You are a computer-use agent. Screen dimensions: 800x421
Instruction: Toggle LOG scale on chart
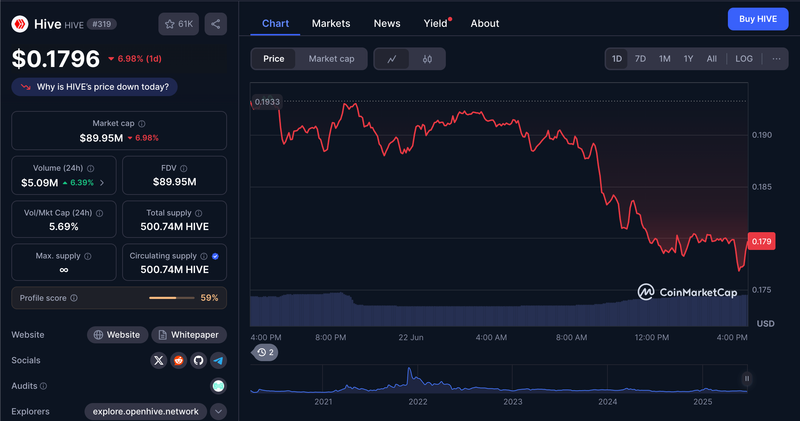(x=744, y=59)
